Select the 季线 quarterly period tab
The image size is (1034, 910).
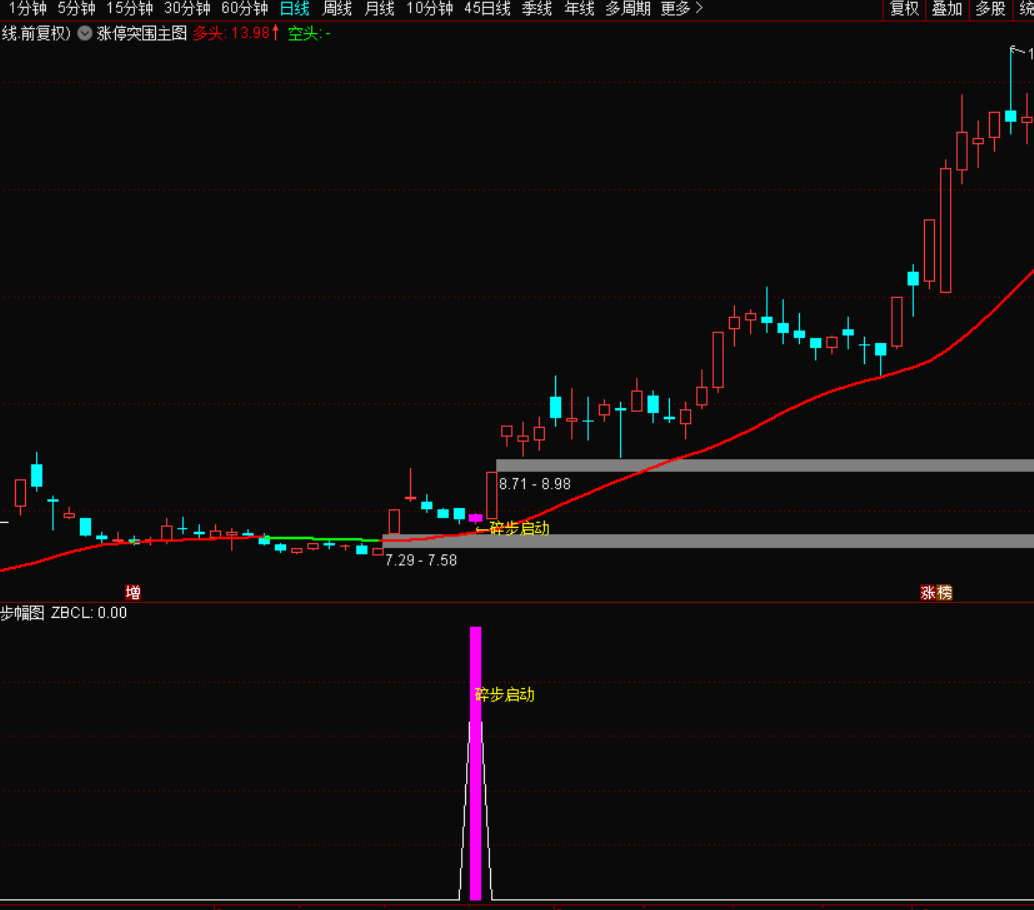click(537, 9)
